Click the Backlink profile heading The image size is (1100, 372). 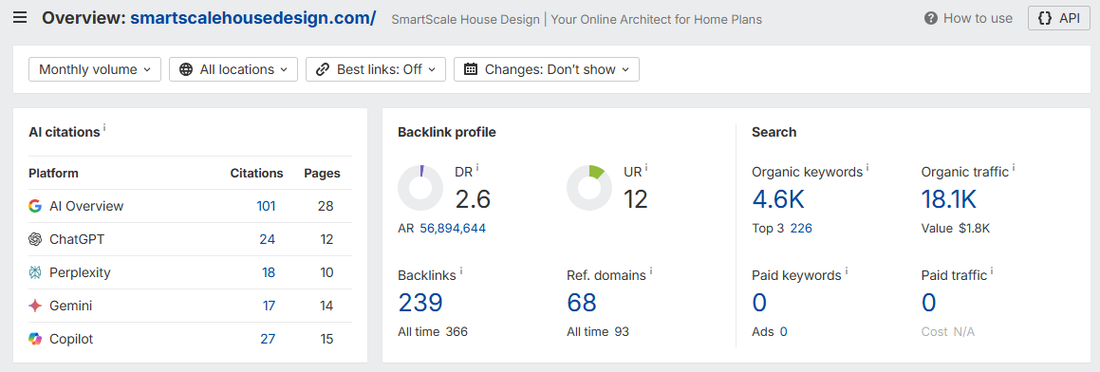click(x=447, y=132)
